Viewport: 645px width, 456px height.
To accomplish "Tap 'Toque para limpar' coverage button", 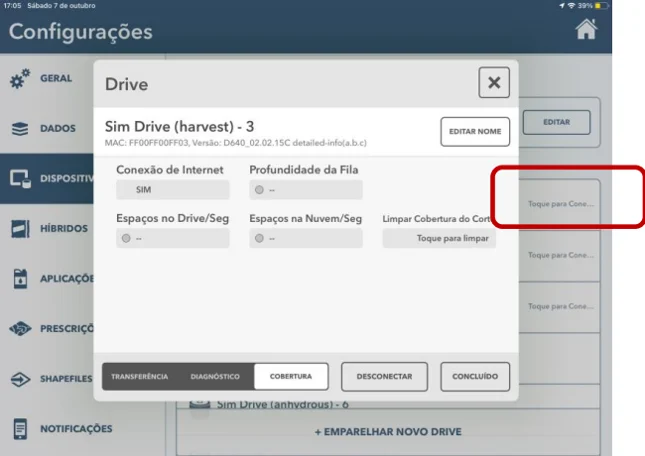I will tap(440, 239).
